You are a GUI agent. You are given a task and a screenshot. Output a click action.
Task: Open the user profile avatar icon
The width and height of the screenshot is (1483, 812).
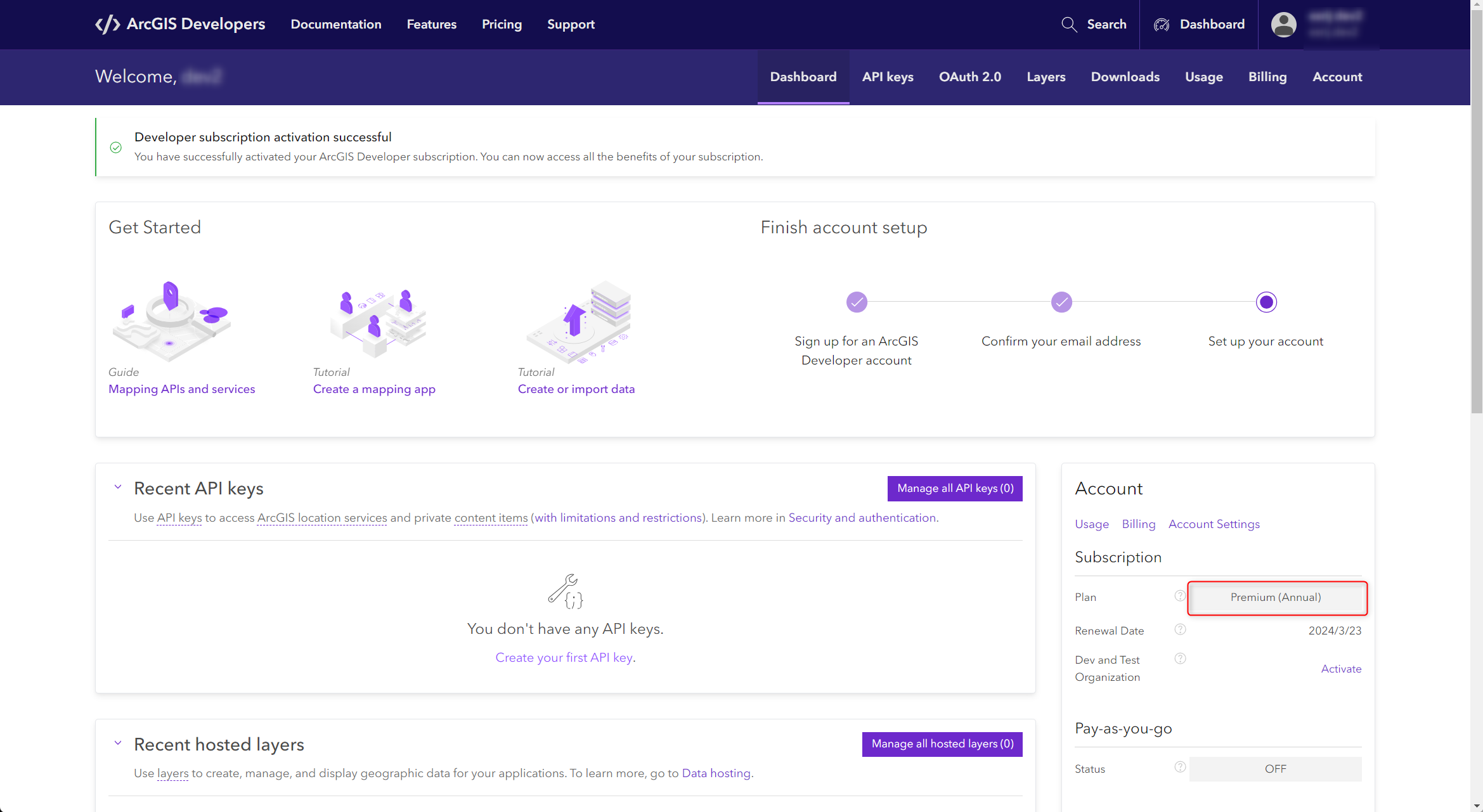point(1284,25)
